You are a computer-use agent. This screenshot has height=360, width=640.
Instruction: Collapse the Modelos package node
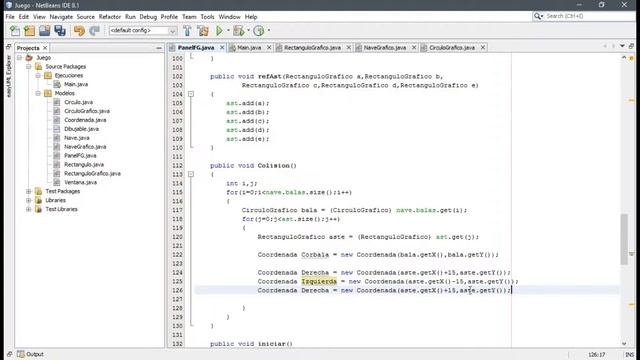point(38,93)
